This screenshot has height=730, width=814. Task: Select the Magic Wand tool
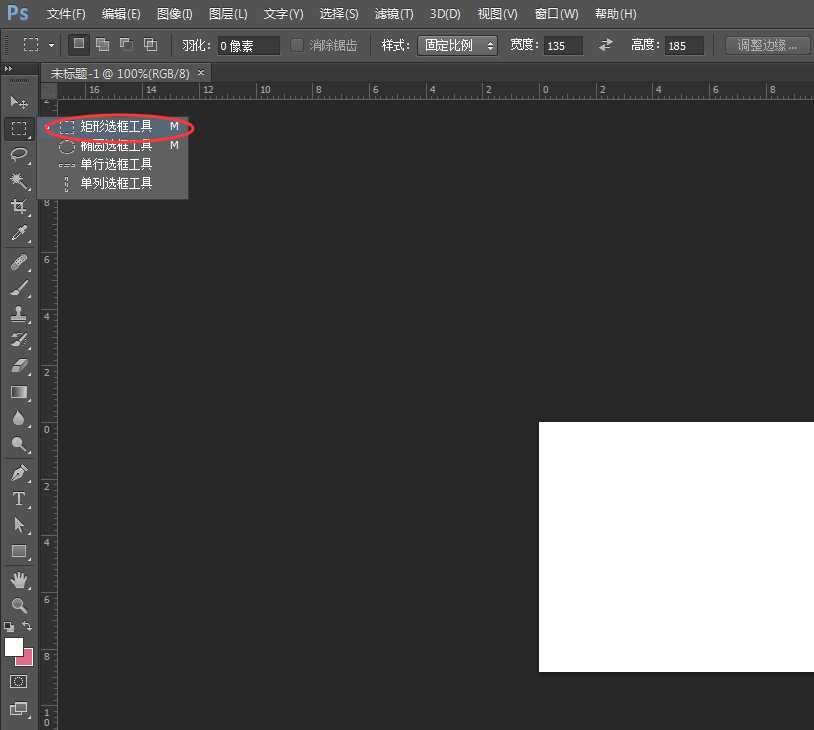[18, 180]
